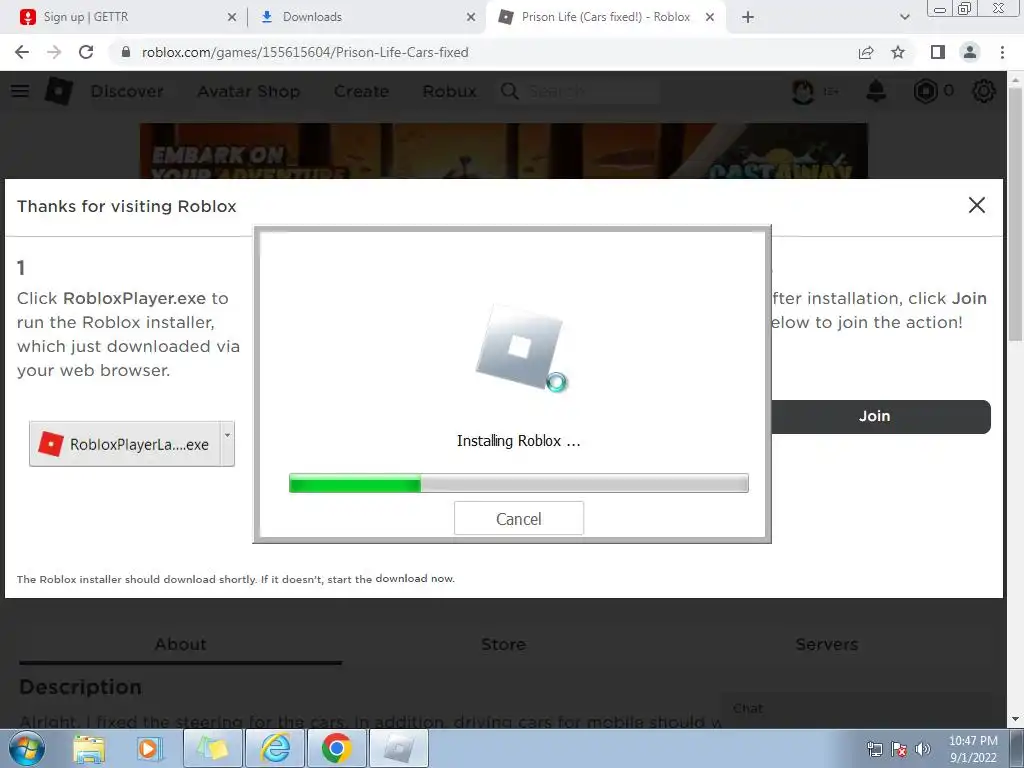This screenshot has width=1024, height=768.
Task: Open the media player taskbar icon
Action: tap(150, 749)
